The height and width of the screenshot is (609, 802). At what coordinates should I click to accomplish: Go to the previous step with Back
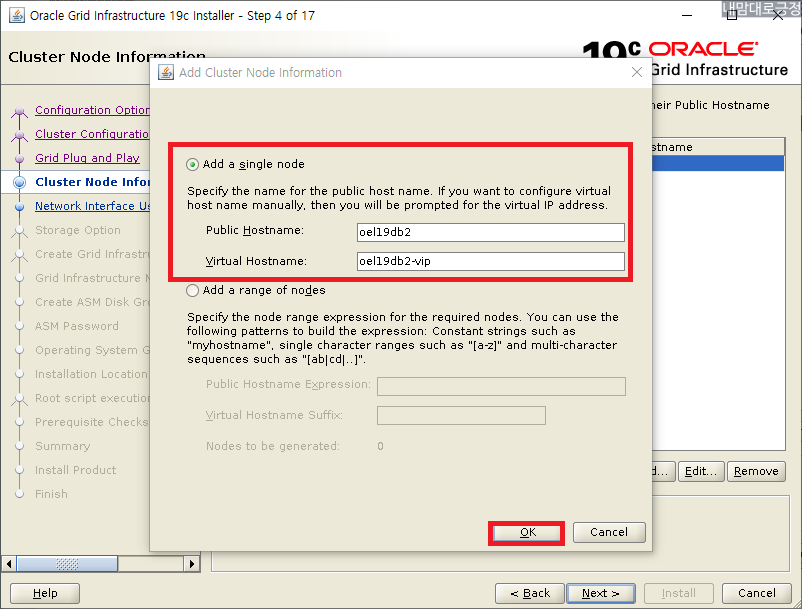530,593
